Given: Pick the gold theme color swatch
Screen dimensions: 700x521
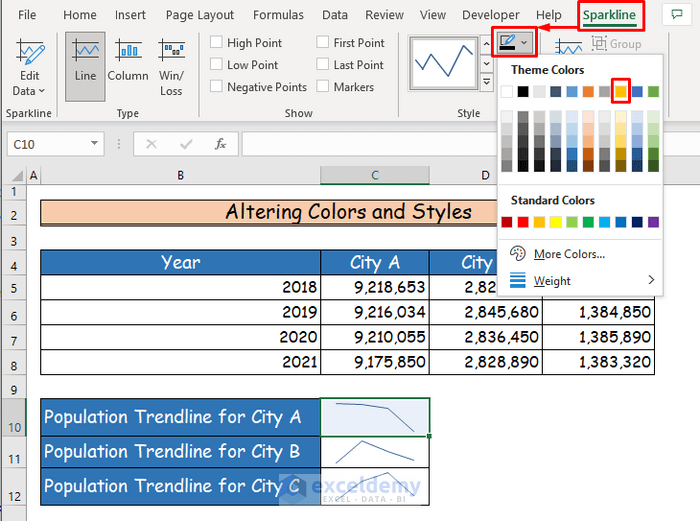Looking at the screenshot, I should click(620, 92).
